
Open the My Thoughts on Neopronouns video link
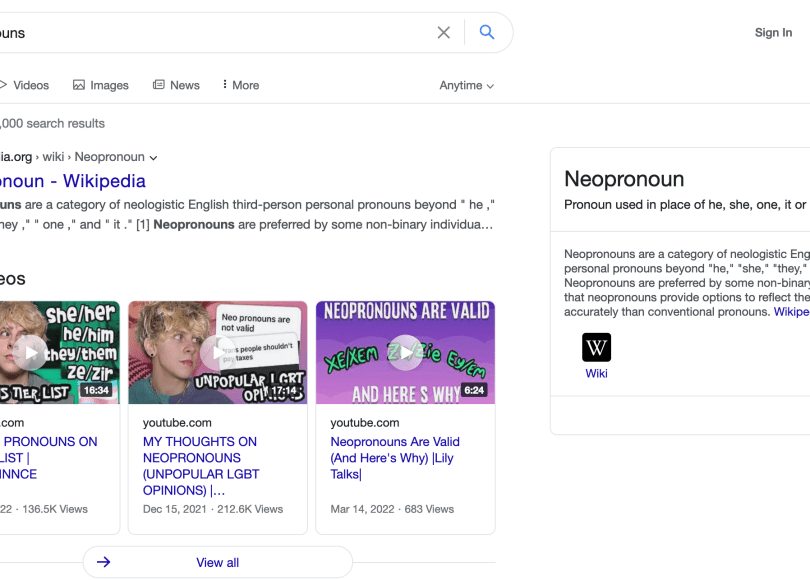[x=200, y=465]
